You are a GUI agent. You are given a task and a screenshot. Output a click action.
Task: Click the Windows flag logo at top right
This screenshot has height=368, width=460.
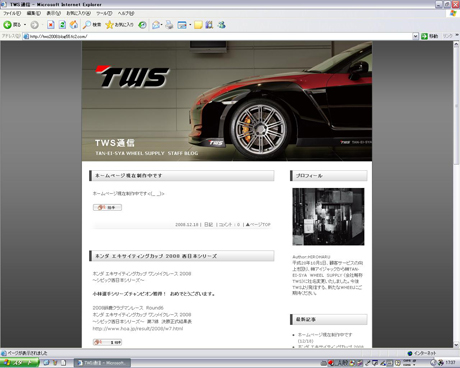pyautogui.click(x=453, y=13)
